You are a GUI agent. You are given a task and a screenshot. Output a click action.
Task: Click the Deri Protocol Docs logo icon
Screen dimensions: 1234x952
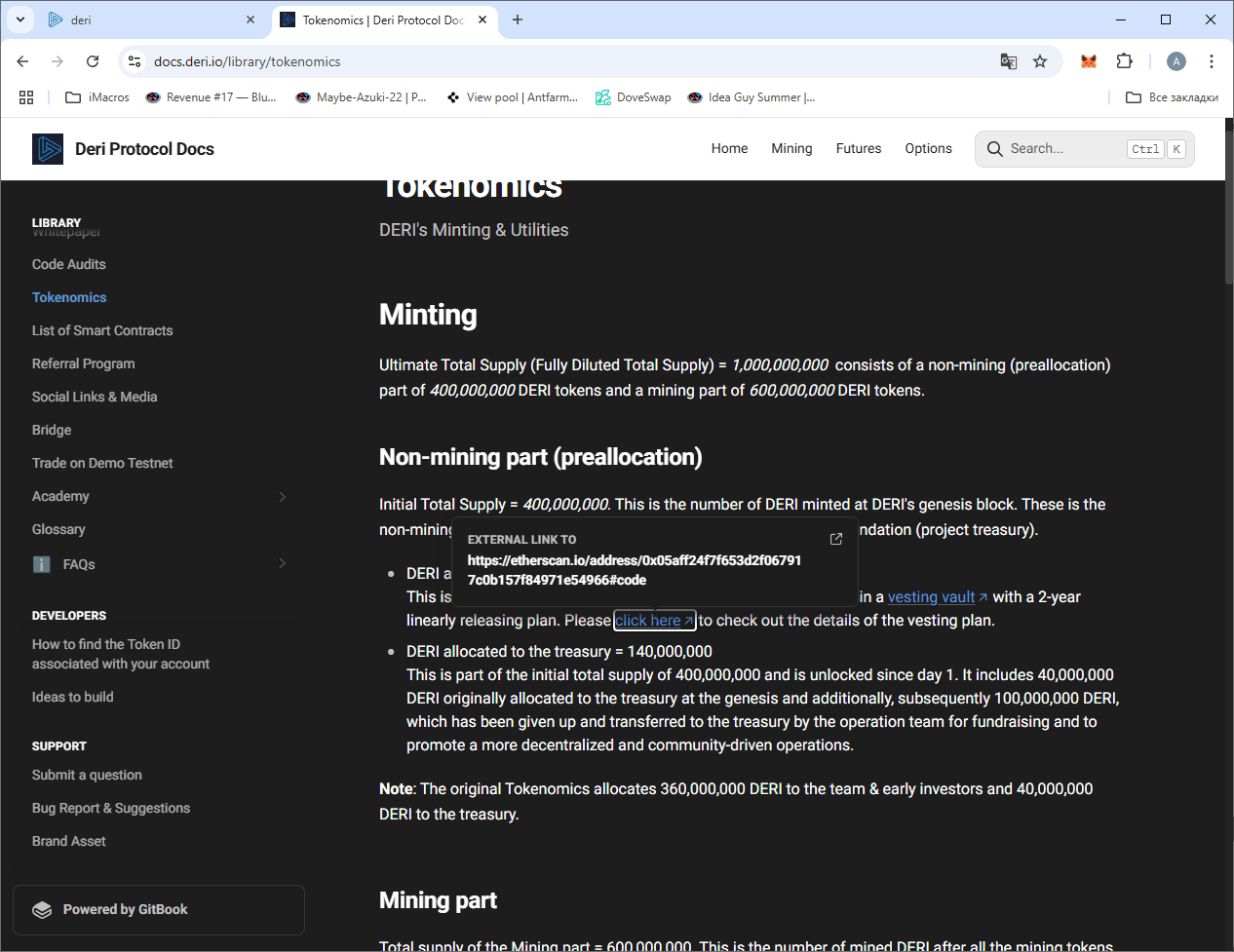coord(48,149)
